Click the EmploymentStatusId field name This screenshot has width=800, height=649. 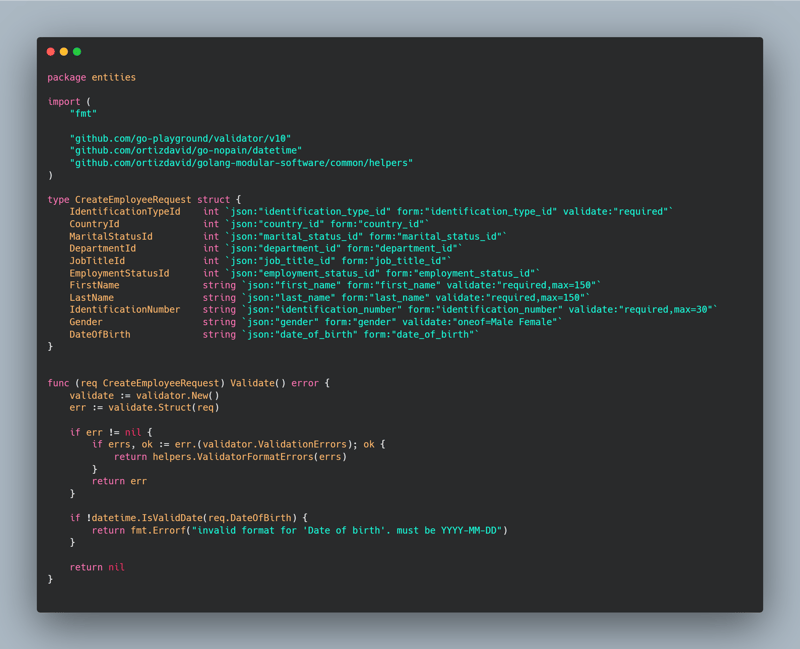coord(119,273)
